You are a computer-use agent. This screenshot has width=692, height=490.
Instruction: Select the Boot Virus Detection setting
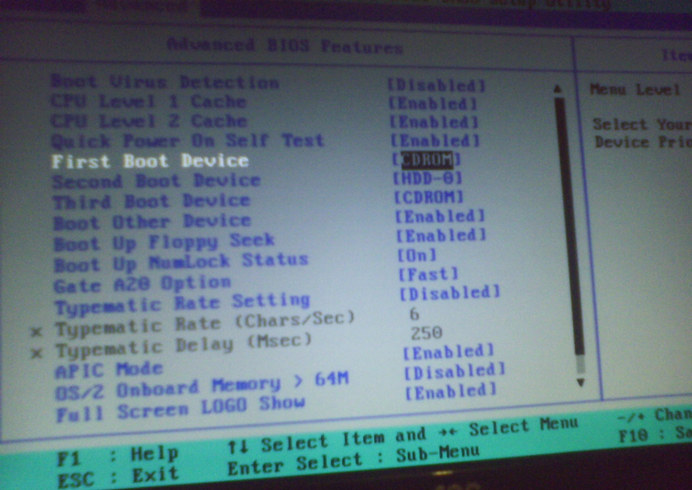[165, 82]
